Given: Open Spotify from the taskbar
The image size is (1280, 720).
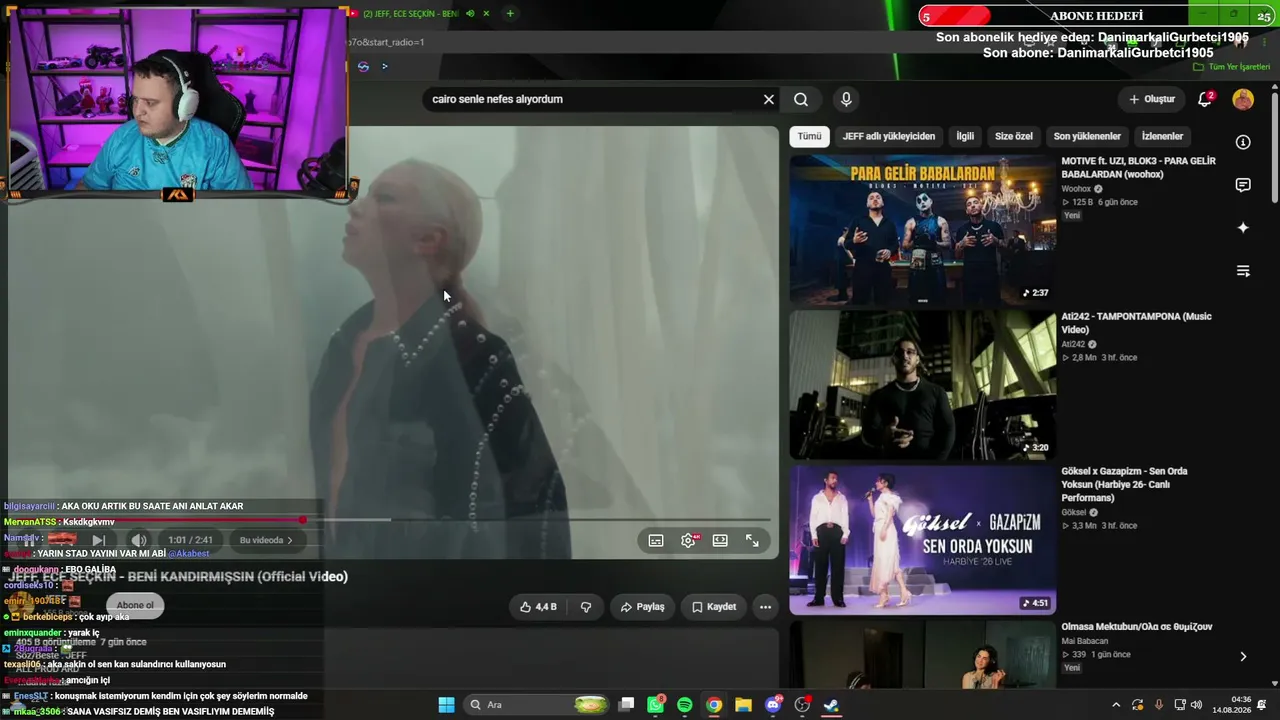Looking at the screenshot, I should pos(685,705).
